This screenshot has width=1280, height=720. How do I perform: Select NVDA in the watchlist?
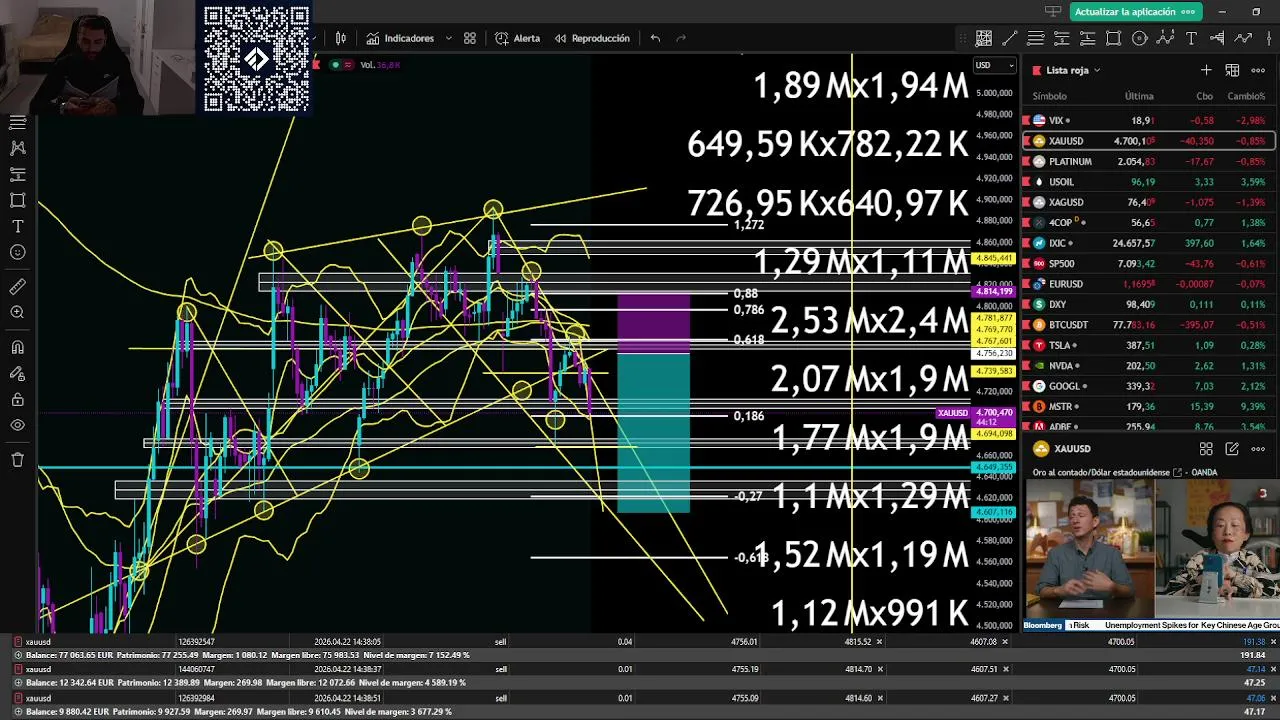pos(1148,365)
